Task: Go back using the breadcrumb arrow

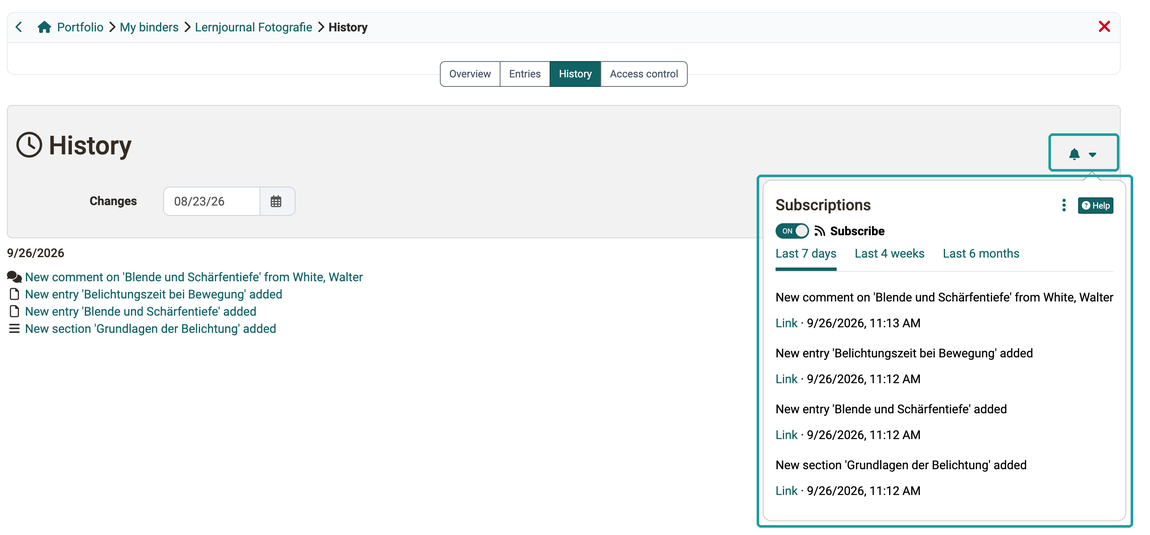Action: click(x=19, y=27)
